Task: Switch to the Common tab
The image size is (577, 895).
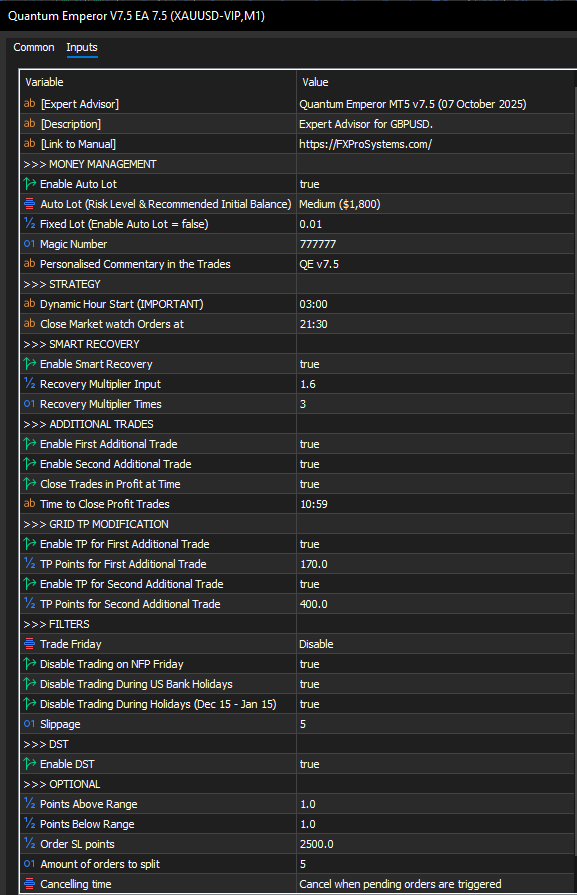Action: 34,47
